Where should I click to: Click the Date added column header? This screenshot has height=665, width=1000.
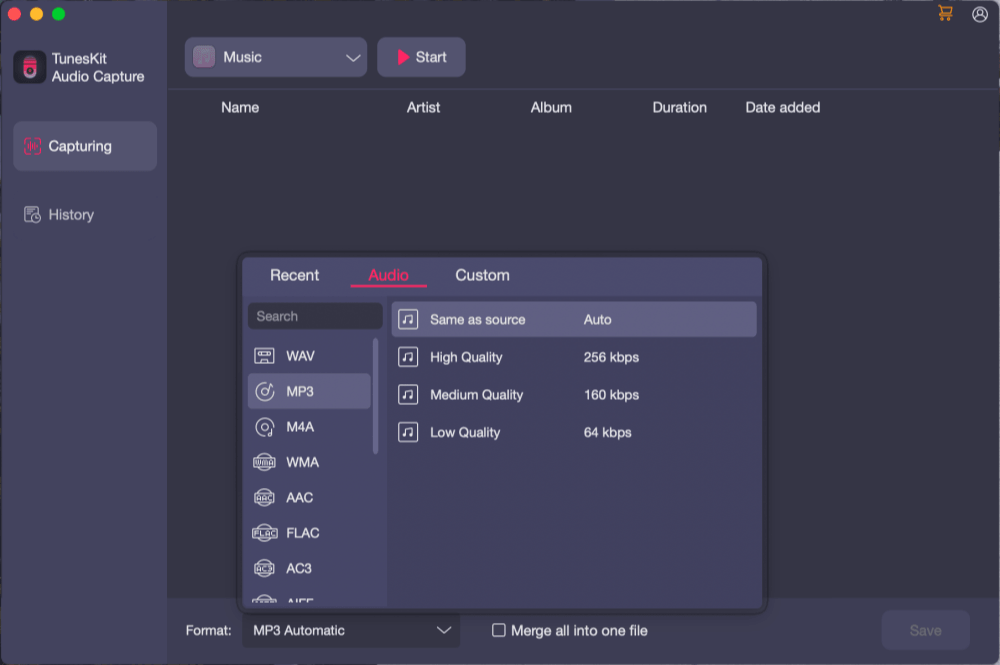[x=783, y=107]
